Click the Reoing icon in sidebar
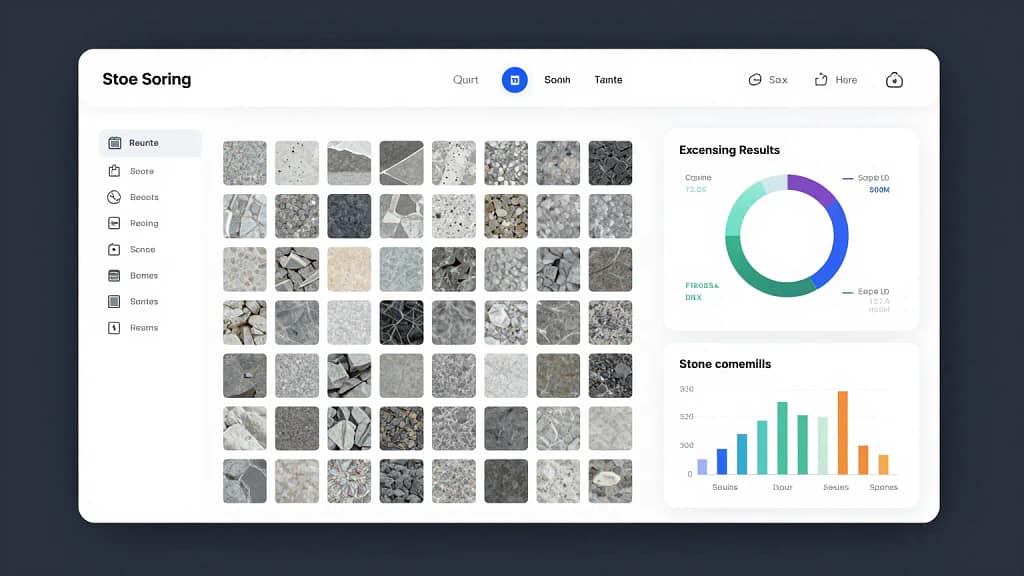The width and height of the screenshot is (1024, 576). [114, 223]
